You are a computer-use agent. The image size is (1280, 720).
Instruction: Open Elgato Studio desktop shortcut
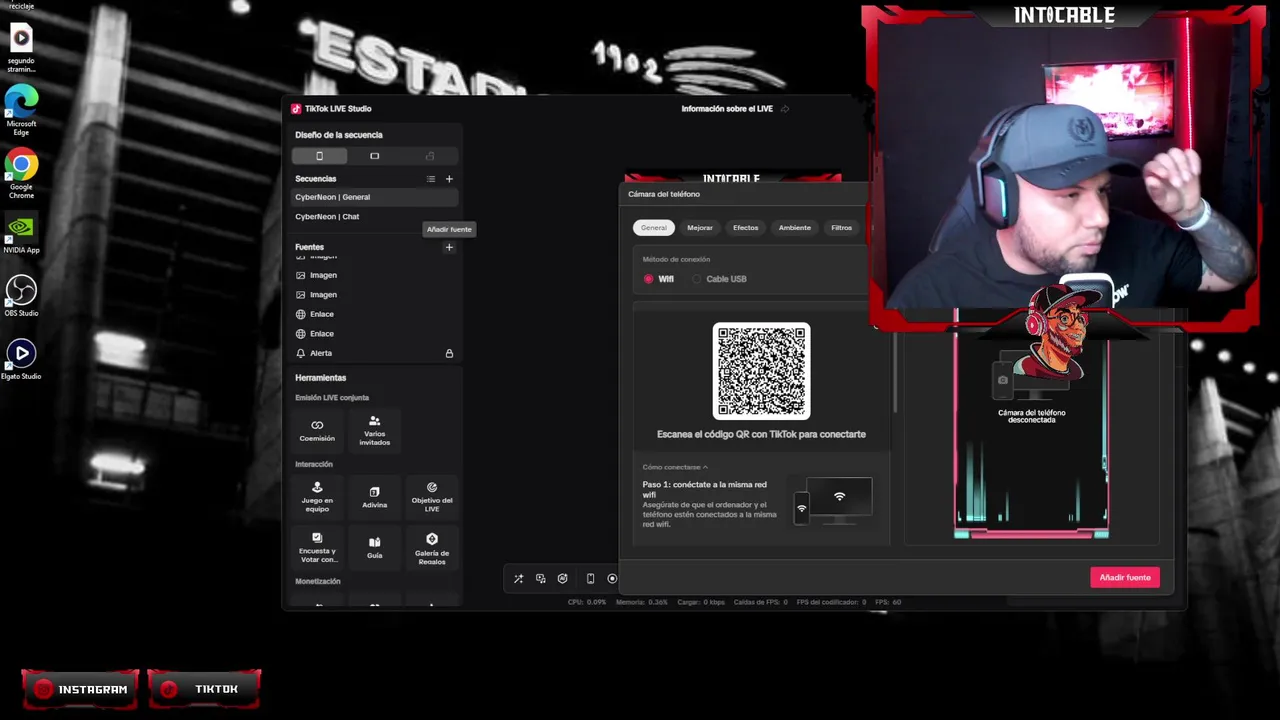tap(21, 359)
